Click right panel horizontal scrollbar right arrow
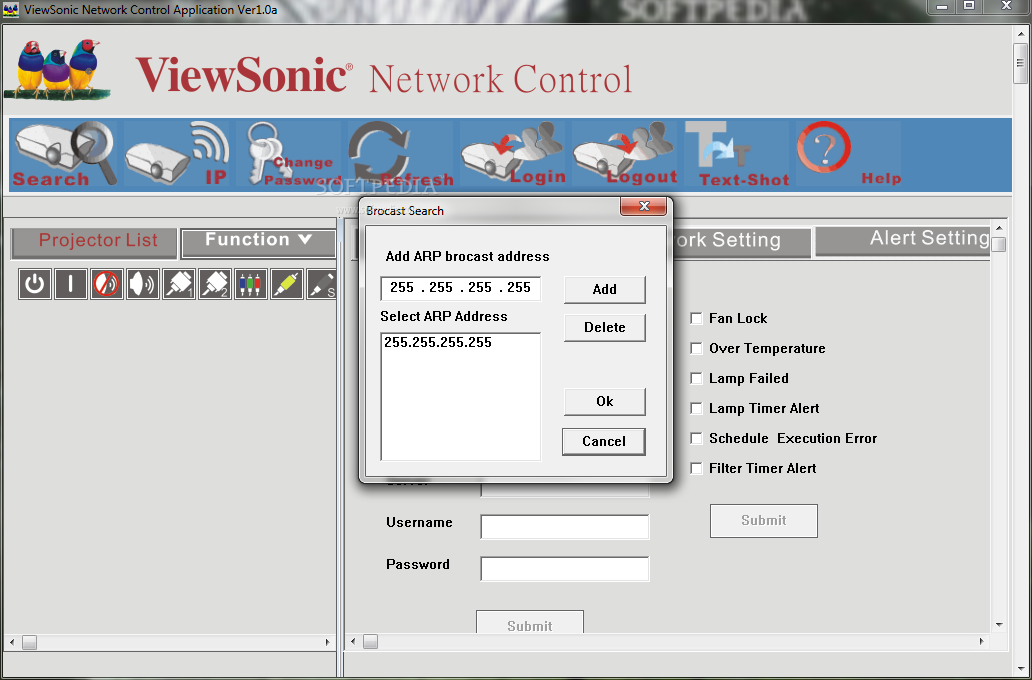The image size is (1032, 680). tap(981, 641)
